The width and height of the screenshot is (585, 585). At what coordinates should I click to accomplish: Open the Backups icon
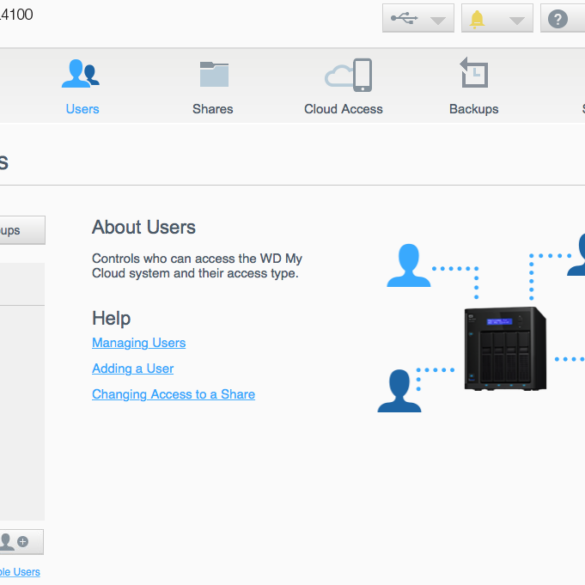click(x=474, y=72)
